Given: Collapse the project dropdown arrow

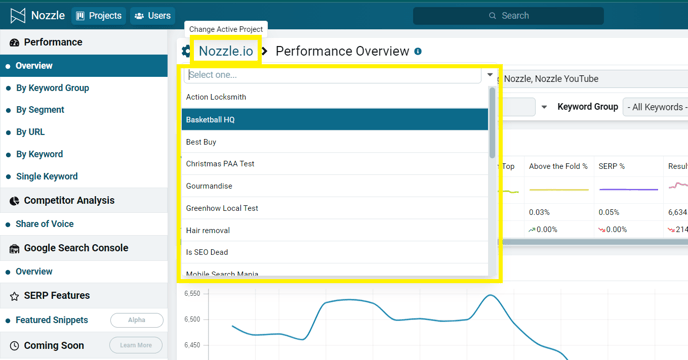Looking at the screenshot, I should 490,75.
